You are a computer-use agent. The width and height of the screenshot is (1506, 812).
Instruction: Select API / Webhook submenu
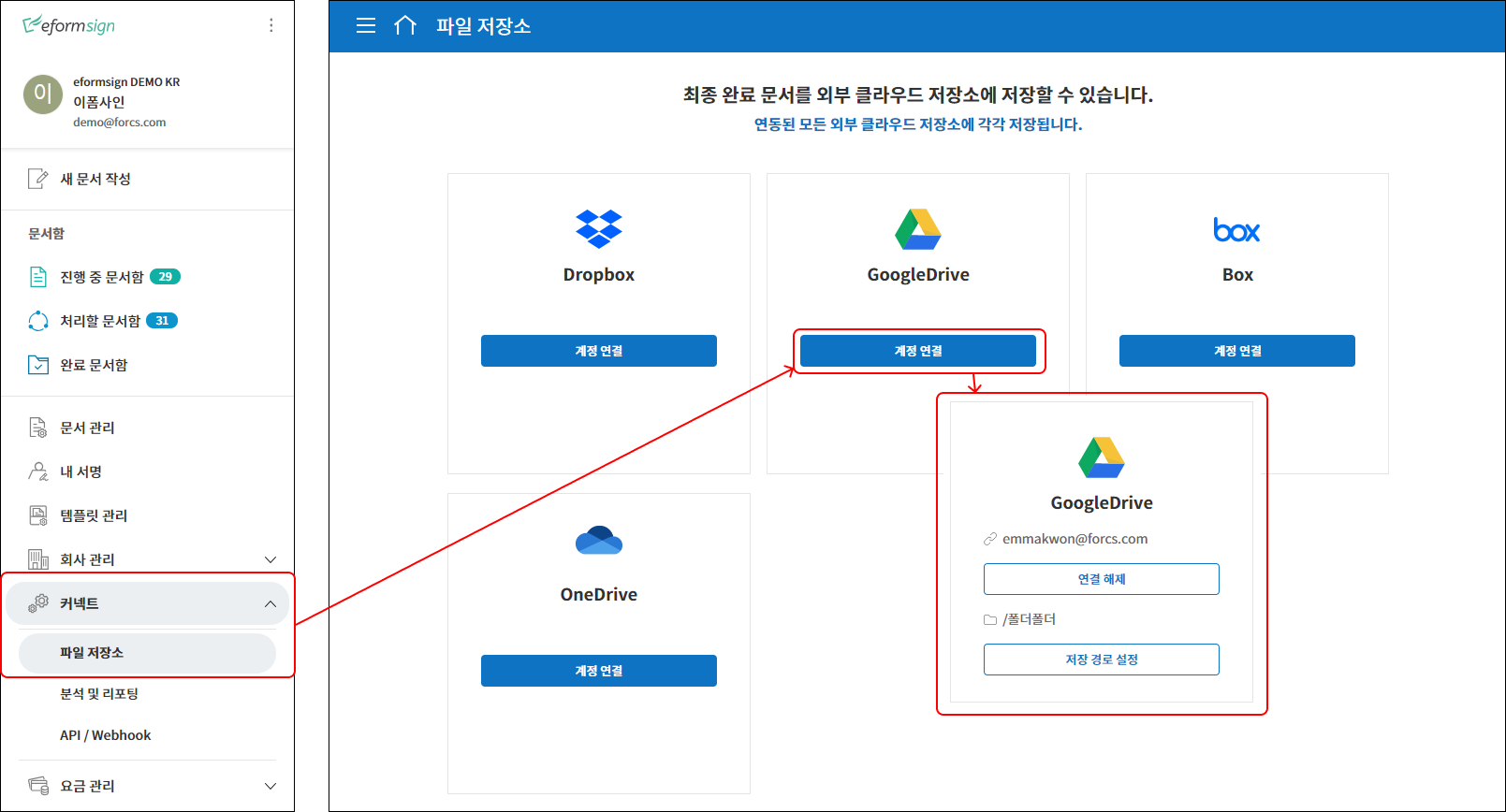pyautogui.click(x=105, y=735)
